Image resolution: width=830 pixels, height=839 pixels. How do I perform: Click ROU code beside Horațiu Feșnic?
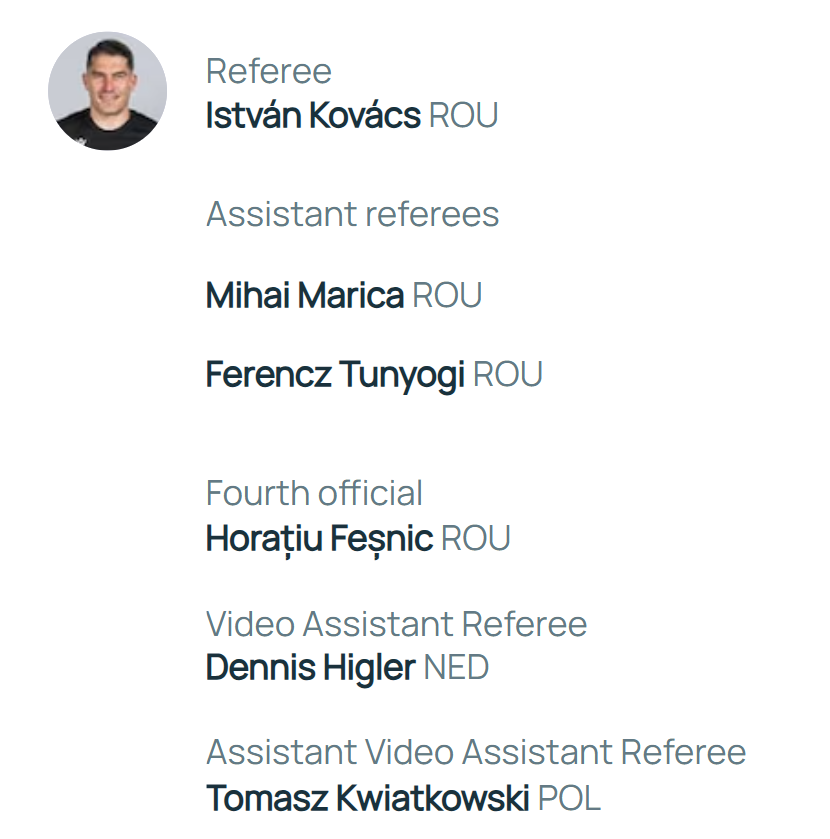[475, 538]
